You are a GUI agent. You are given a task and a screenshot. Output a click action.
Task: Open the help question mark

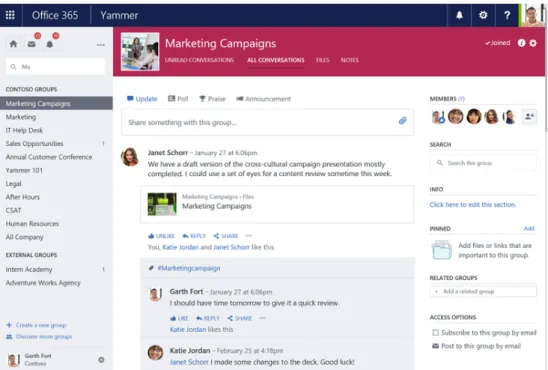click(507, 15)
